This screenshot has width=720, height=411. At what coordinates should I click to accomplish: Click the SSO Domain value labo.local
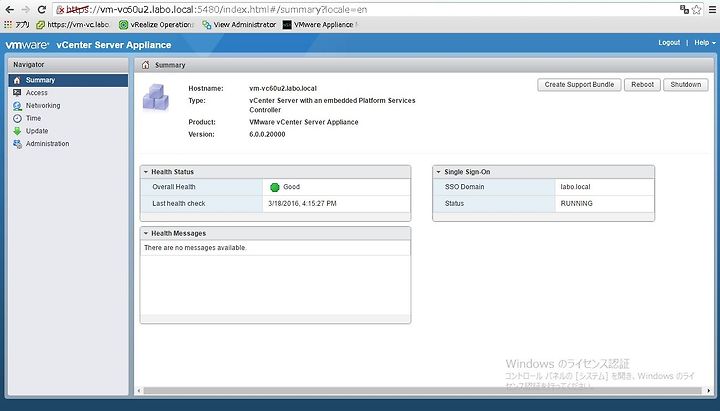point(575,187)
